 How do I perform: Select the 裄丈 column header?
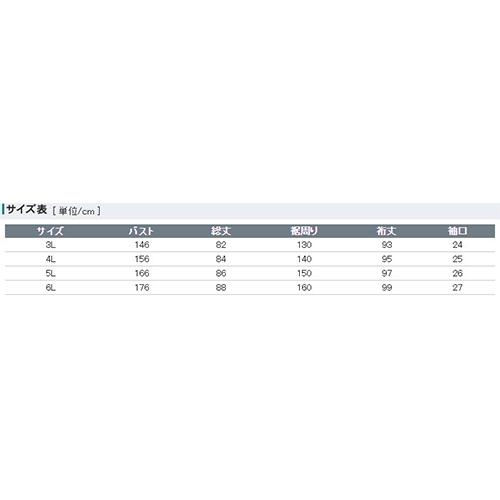(x=387, y=231)
